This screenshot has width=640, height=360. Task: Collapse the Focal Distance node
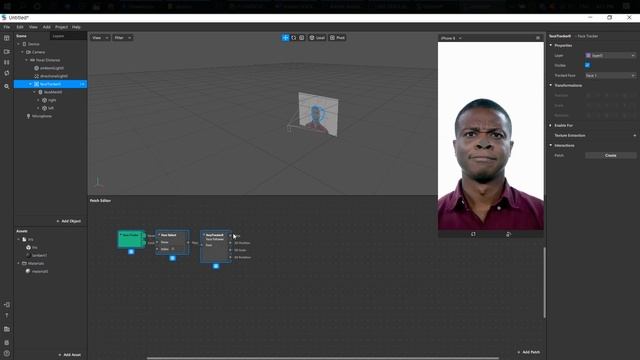tap(27, 60)
